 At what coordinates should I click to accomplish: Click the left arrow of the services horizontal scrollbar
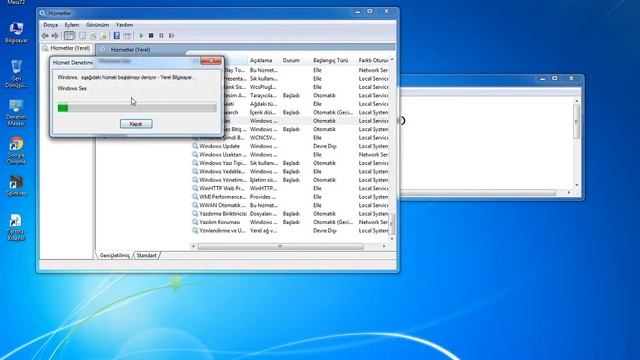click(x=193, y=246)
